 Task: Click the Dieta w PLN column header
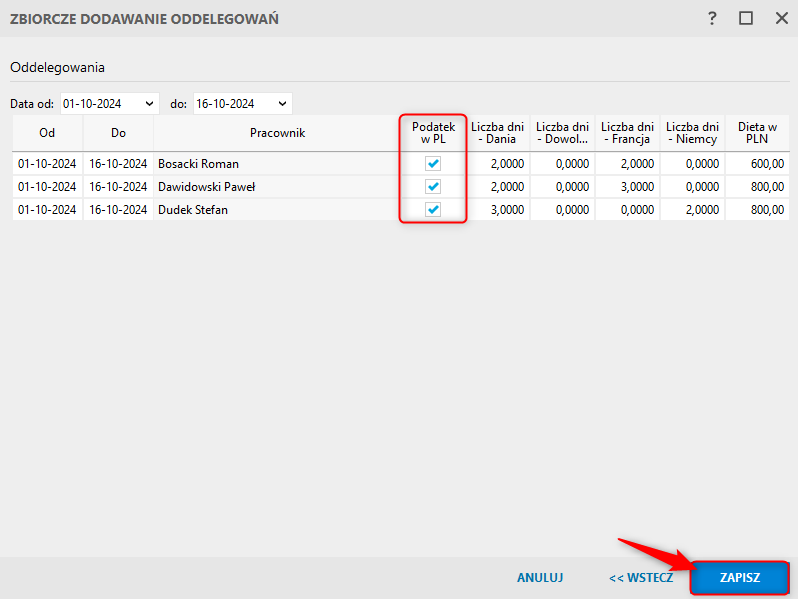757,133
